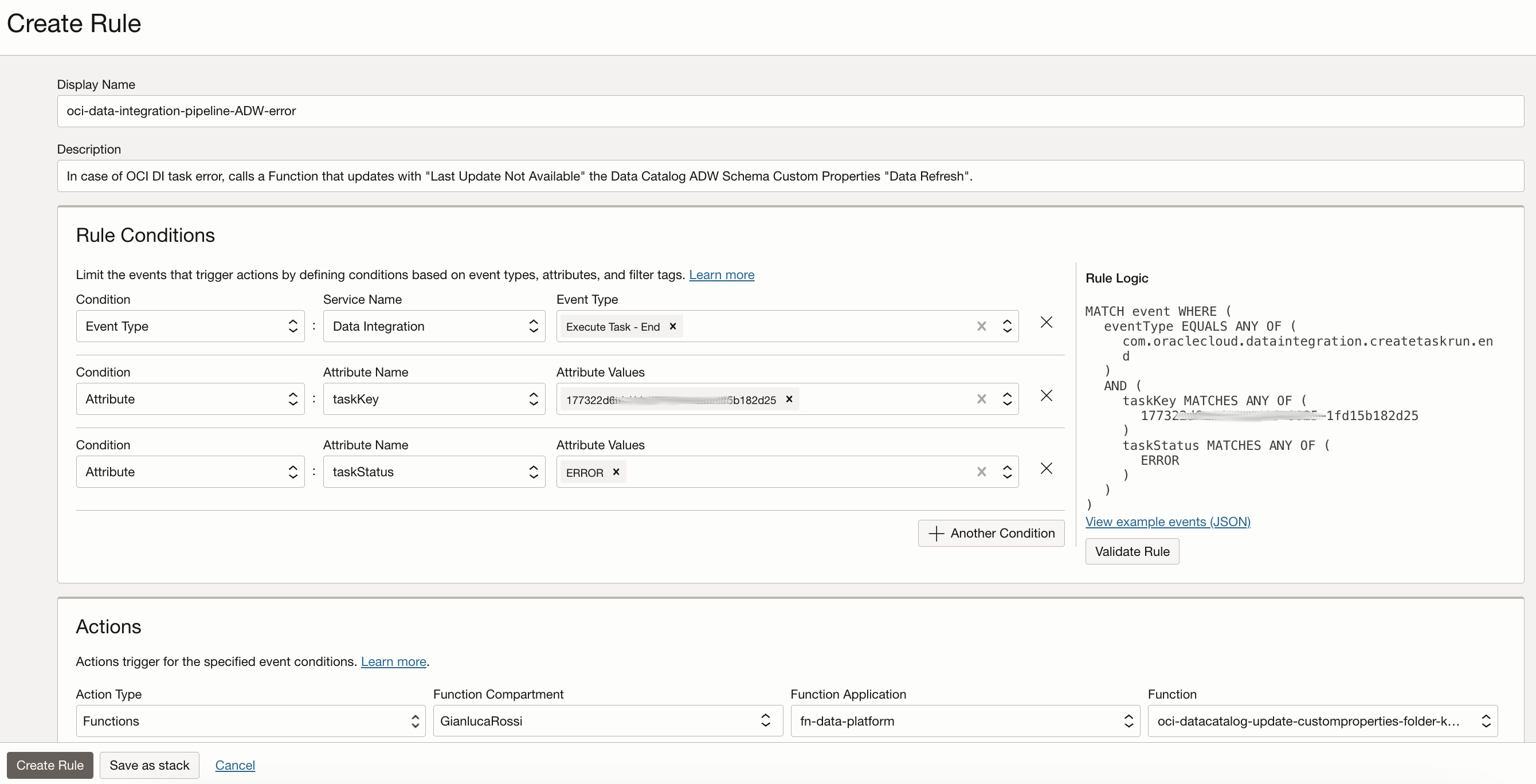The image size is (1536, 784).
Task: Remove the Execute Task - End chip
Action: tap(673, 326)
